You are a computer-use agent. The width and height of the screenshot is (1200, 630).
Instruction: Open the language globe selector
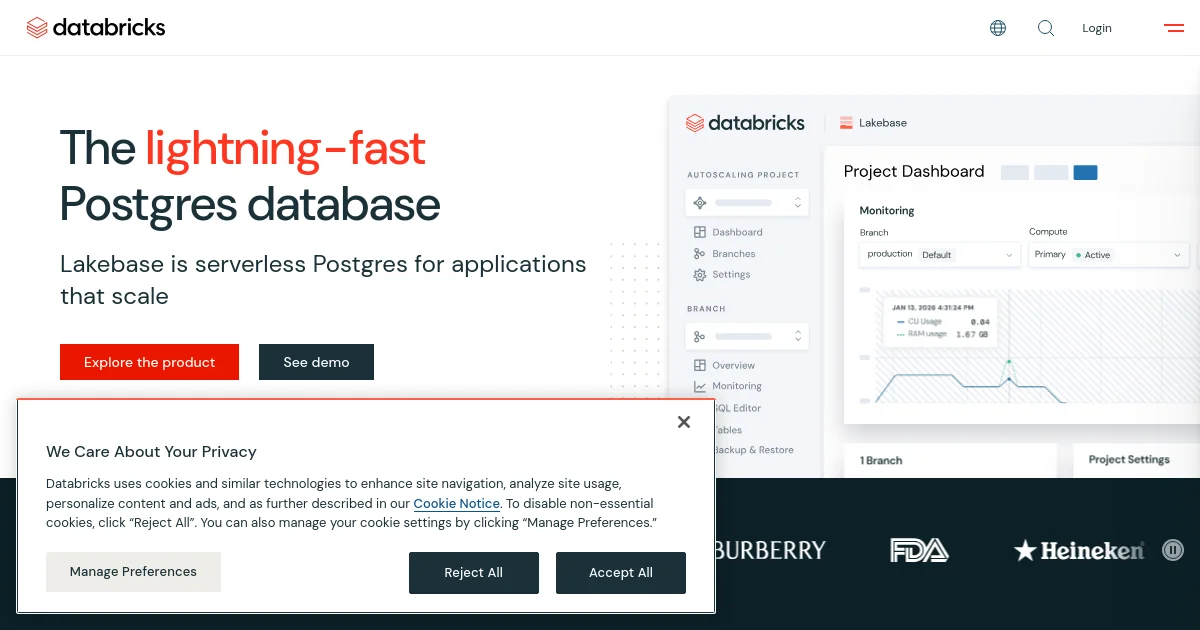[998, 28]
